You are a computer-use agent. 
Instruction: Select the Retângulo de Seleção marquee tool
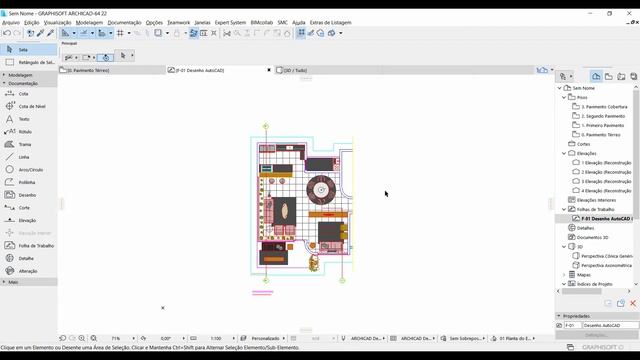coord(29,62)
